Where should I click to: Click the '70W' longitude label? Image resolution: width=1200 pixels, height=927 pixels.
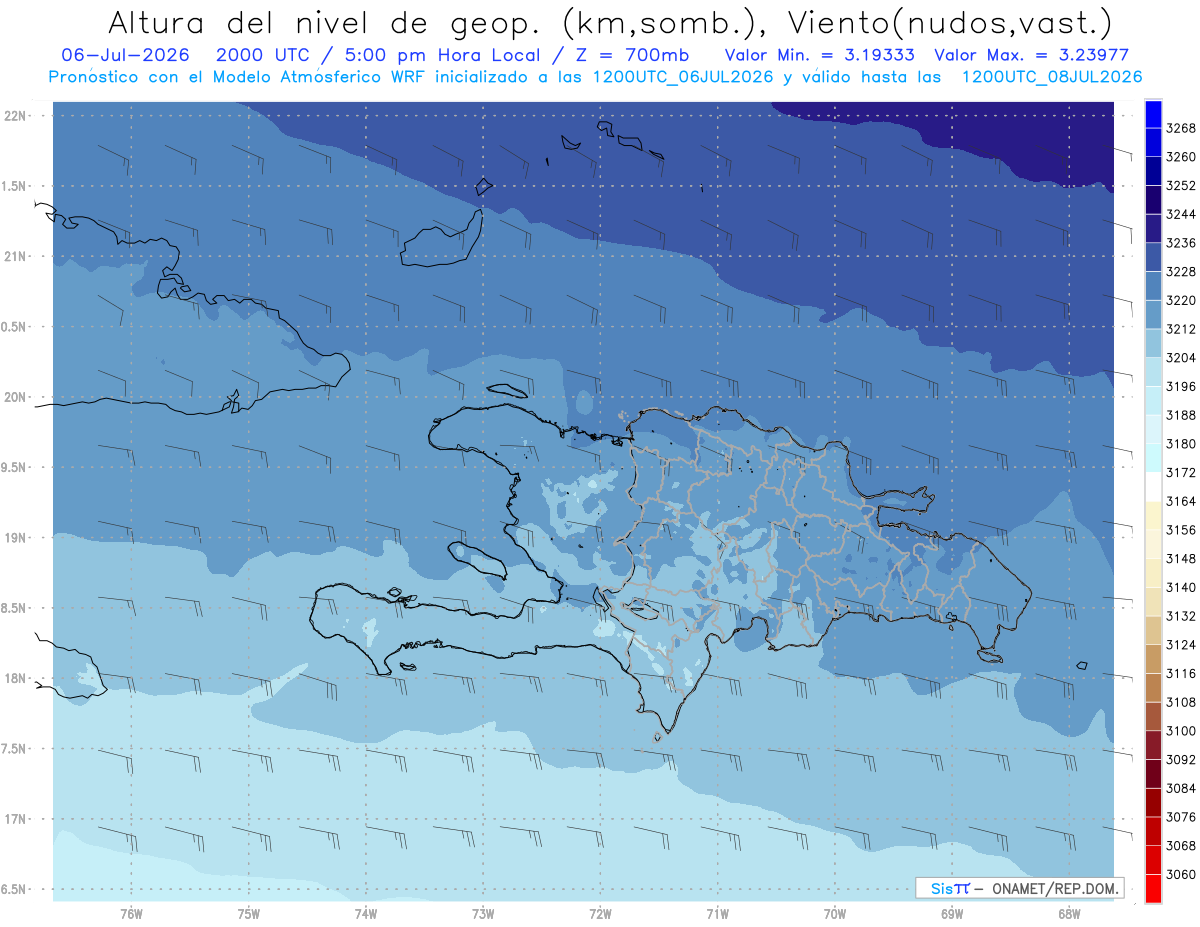click(x=835, y=913)
